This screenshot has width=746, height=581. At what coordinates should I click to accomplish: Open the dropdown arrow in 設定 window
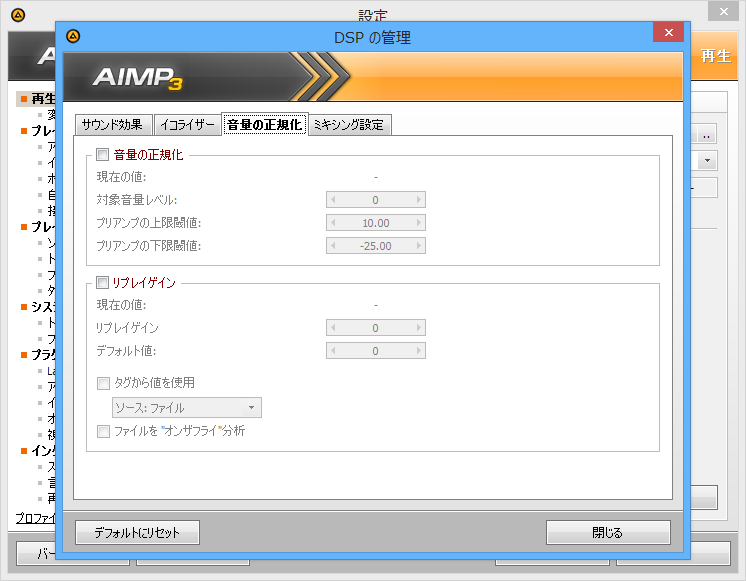(x=707, y=160)
